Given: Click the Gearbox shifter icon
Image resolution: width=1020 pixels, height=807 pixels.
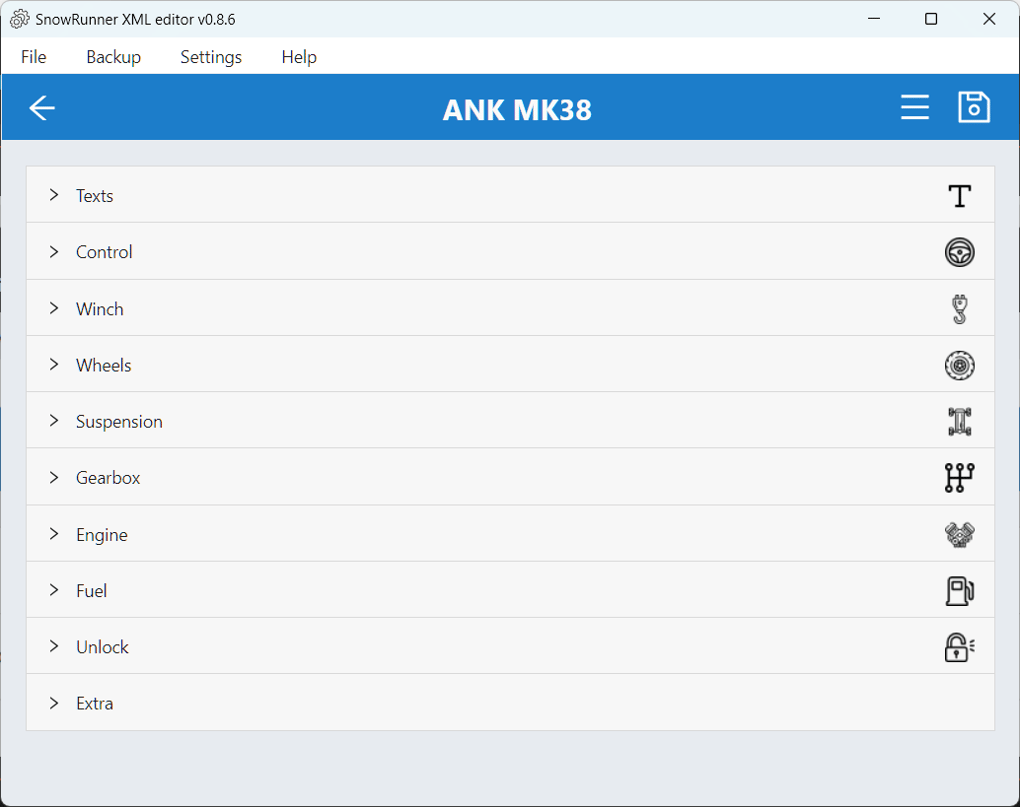Looking at the screenshot, I should click(x=960, y=478).
